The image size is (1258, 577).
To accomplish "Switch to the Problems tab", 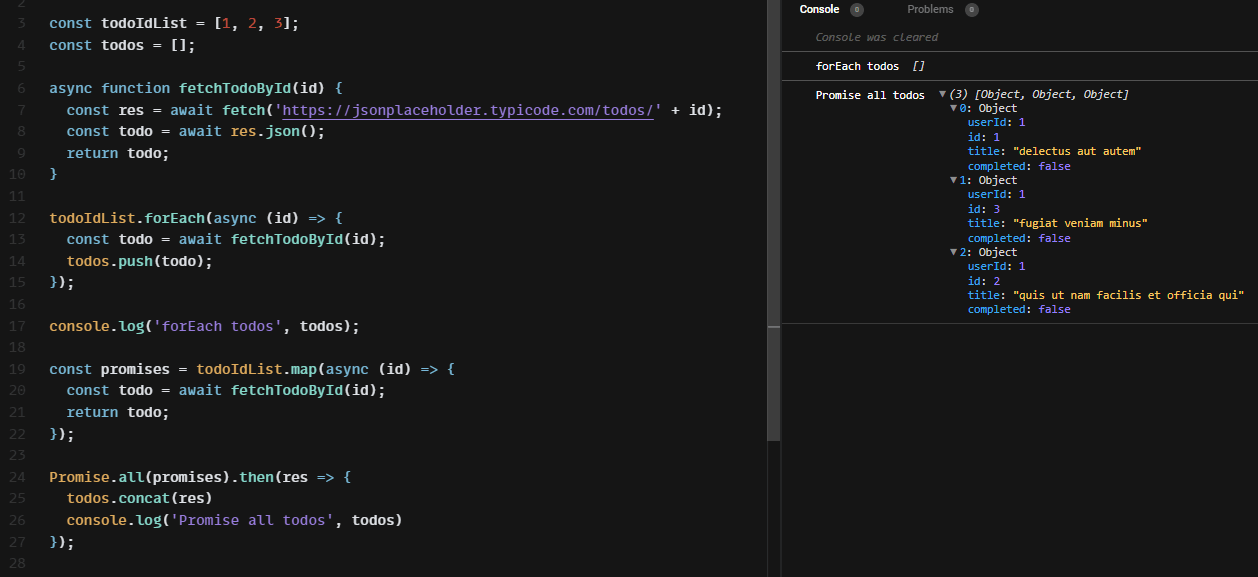I will pos(930,9).
